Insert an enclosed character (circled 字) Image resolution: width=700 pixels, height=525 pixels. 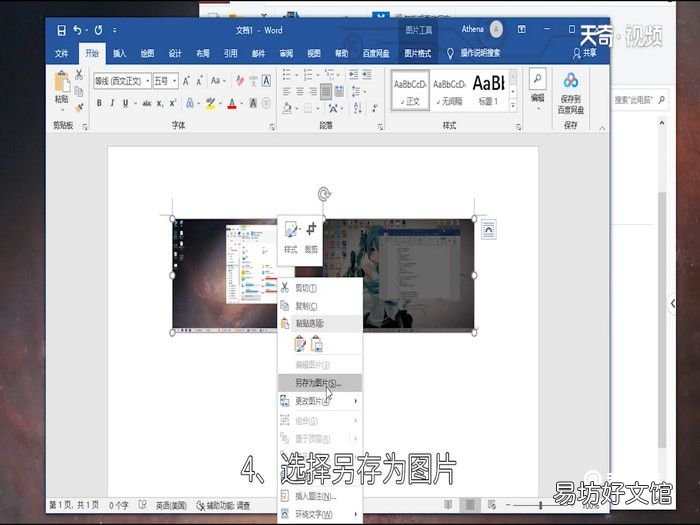pos(267,104)
